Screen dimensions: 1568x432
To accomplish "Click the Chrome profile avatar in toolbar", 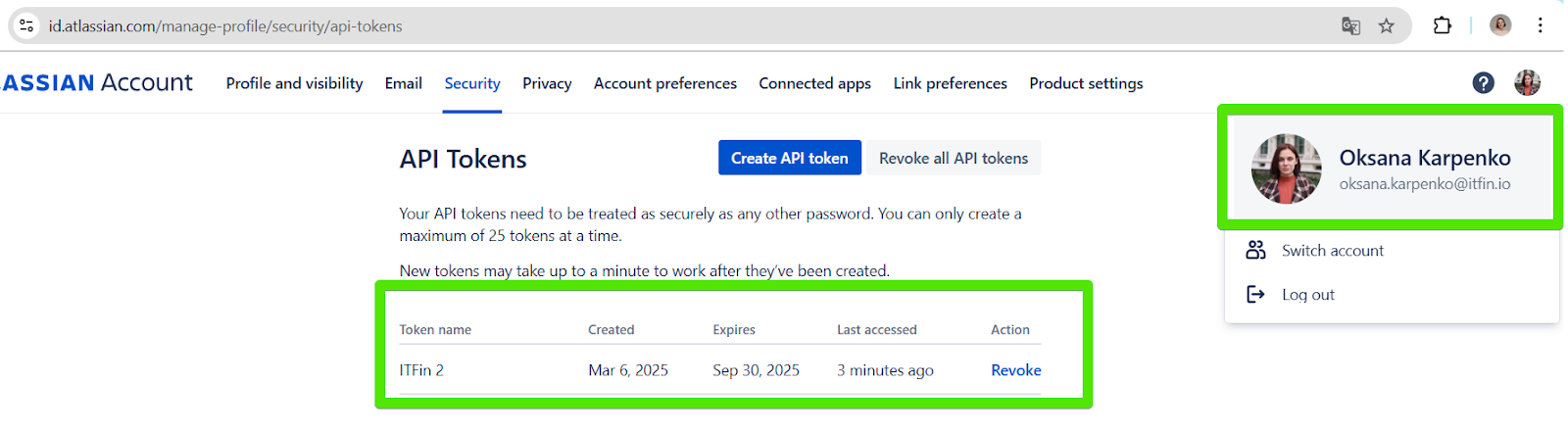I will (x=1500, y=25).
